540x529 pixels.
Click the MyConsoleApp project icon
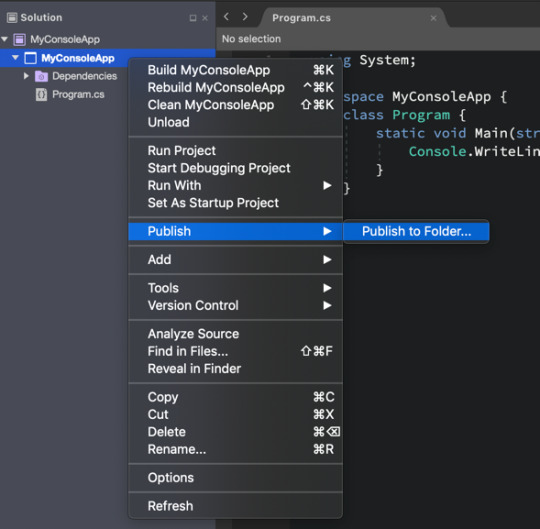[x=30, y=58]
